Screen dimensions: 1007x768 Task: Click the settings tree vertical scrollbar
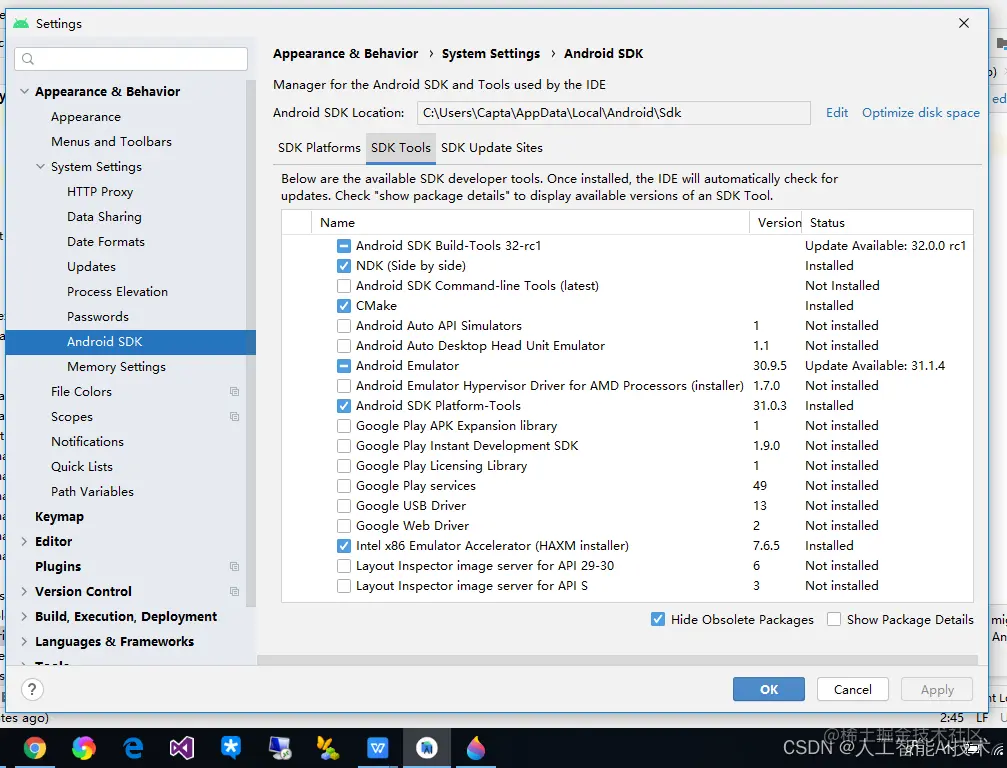(x=251, y=343)
